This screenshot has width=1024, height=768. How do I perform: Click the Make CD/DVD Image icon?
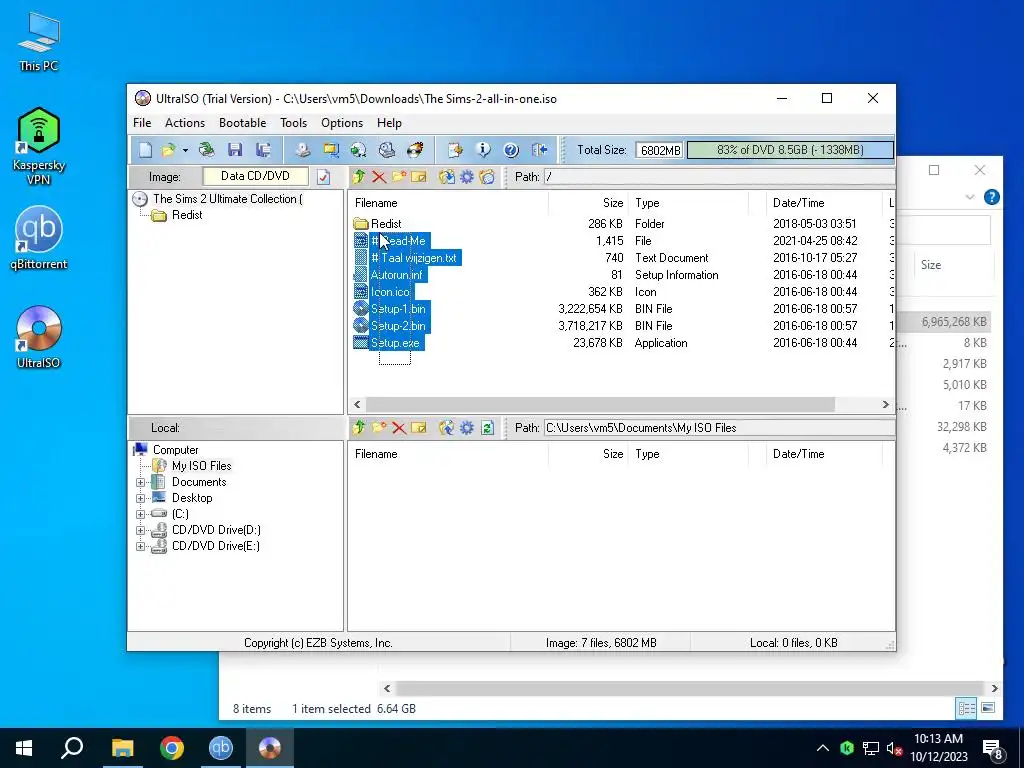pos(302,150)
